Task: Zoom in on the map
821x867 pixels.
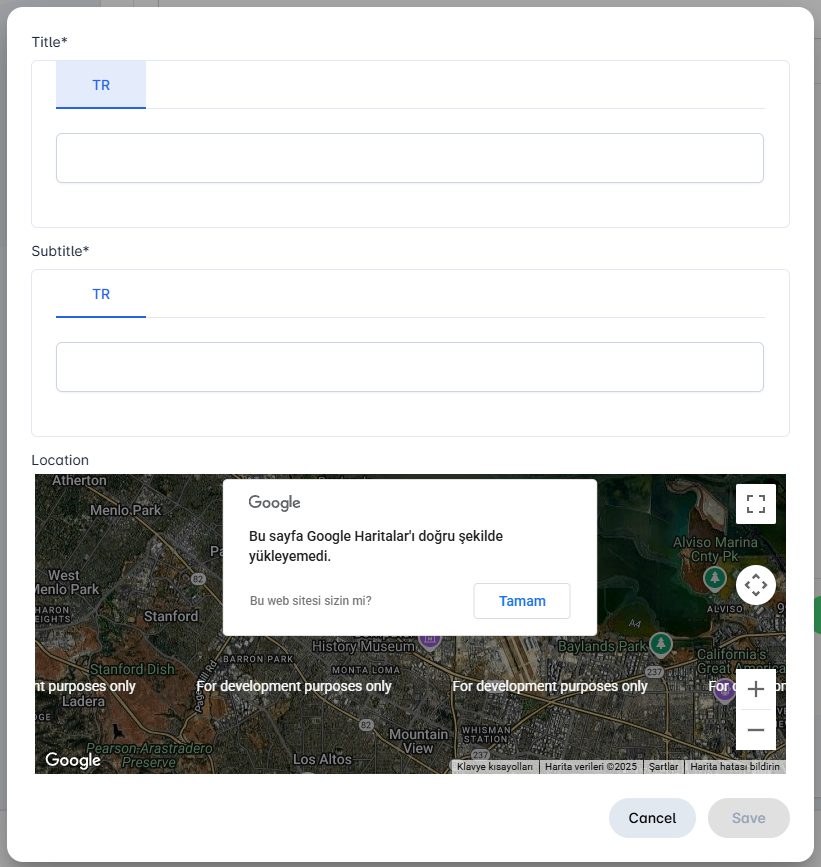Action: pyautogui.click(x=756, y=689)
